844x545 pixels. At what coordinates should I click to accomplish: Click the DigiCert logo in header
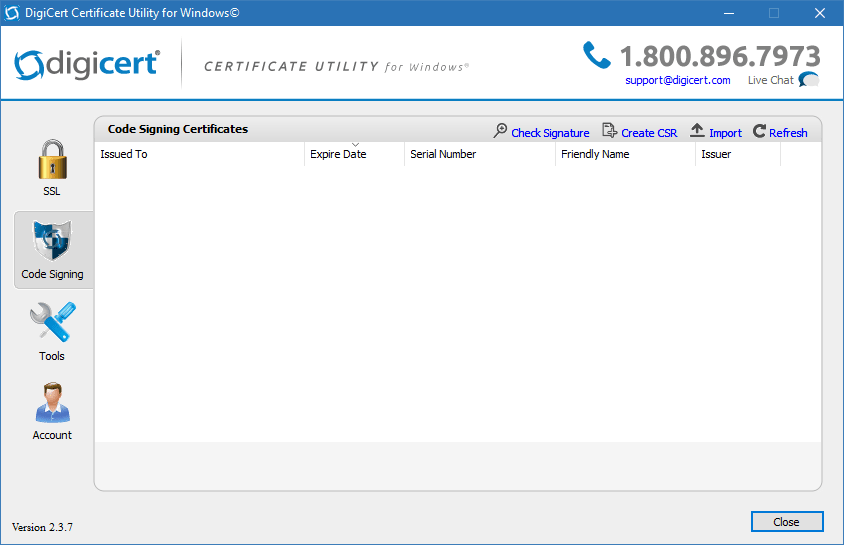coord(87,65)
